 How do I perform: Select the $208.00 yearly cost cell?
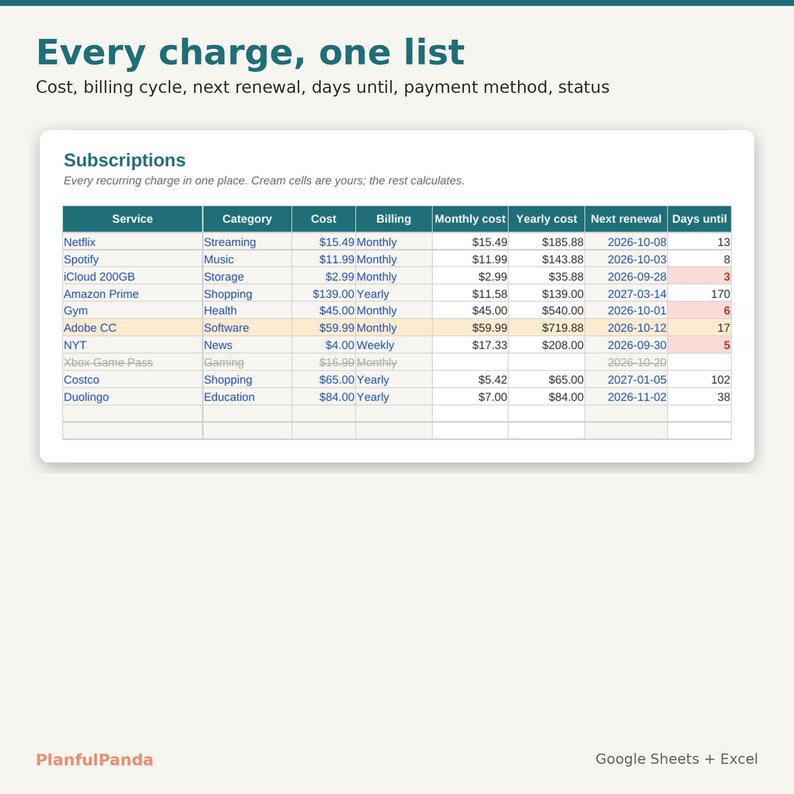tap(547, 345)
